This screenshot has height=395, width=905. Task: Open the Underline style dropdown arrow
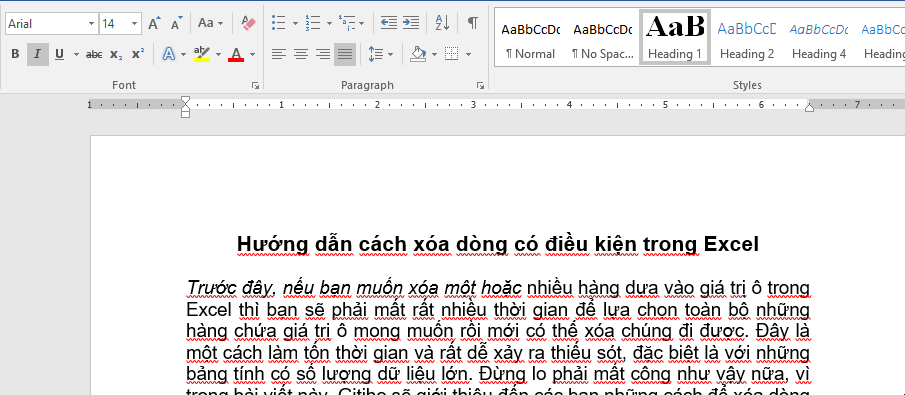tap(76, 54)
